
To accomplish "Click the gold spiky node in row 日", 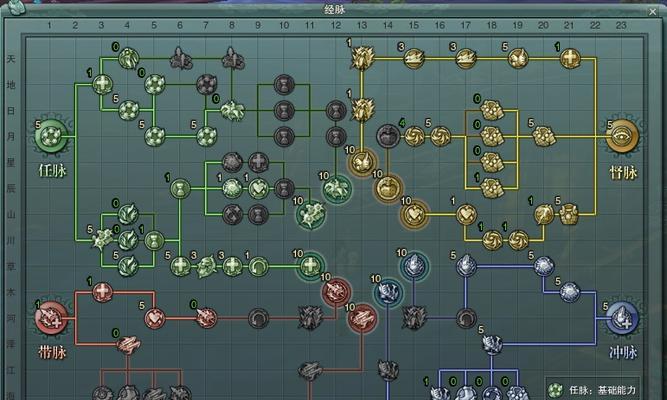I will click(x=362, y=110).
